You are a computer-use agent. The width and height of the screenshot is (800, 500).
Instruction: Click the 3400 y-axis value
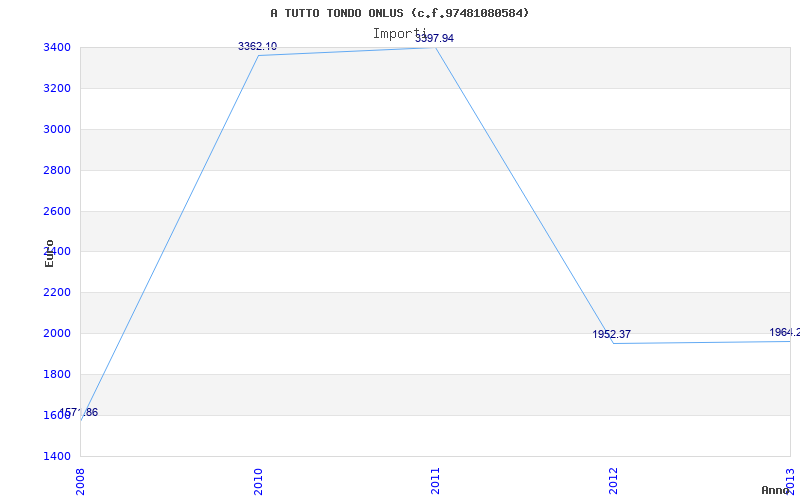(57, 48)
